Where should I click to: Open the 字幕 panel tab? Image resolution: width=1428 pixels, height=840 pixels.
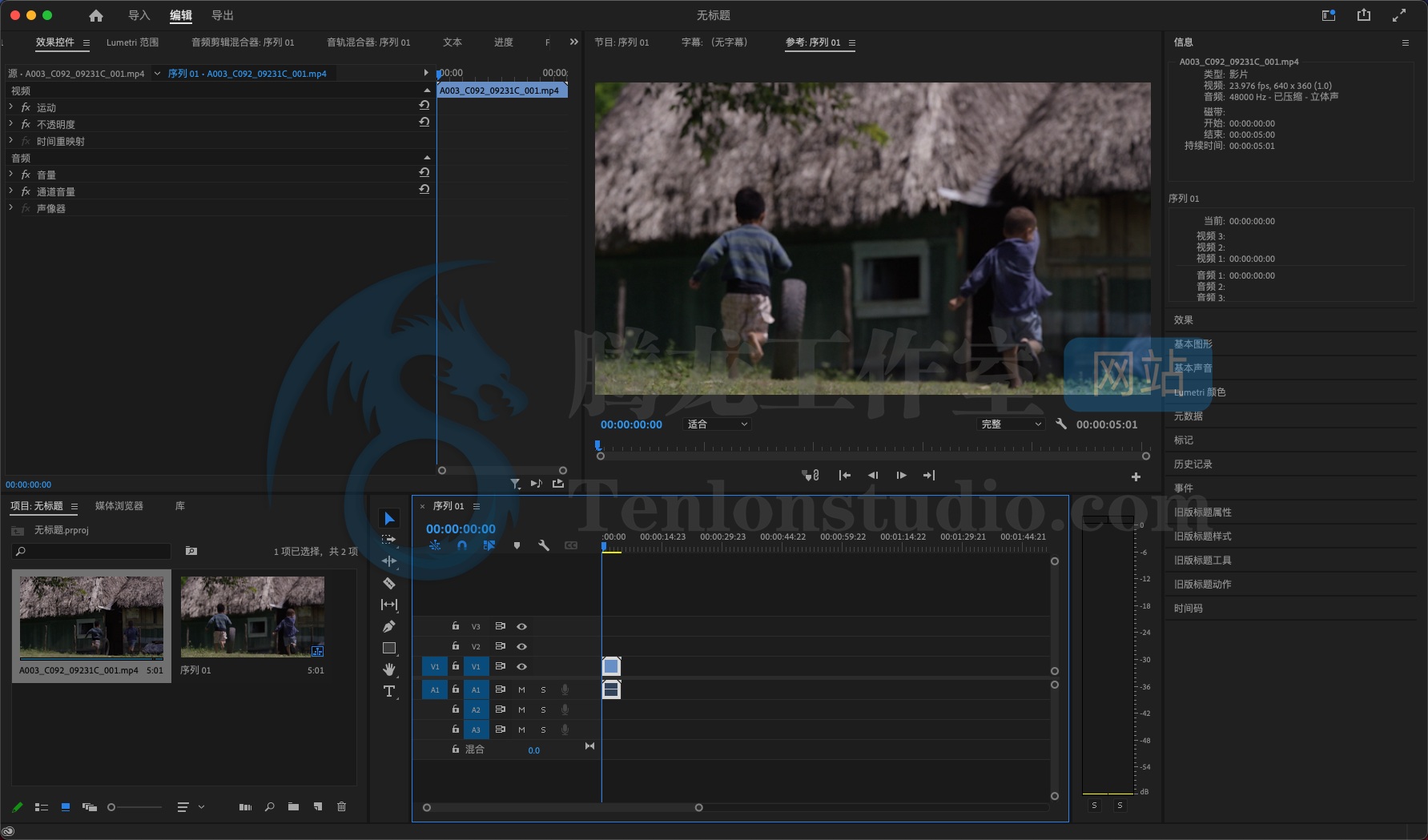coord(714,42)
